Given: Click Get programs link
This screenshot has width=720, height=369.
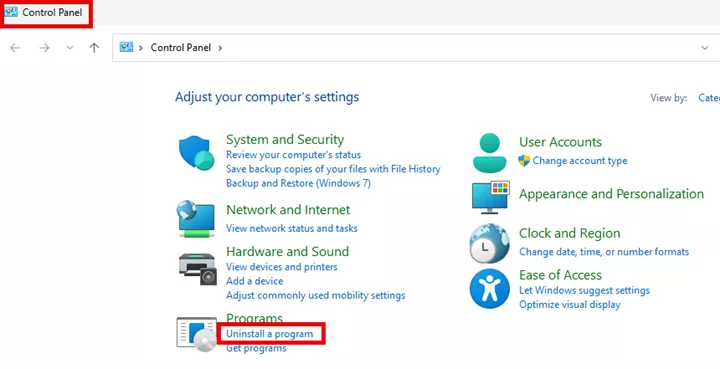Looking at the screenshot, I should pos(256,348).
